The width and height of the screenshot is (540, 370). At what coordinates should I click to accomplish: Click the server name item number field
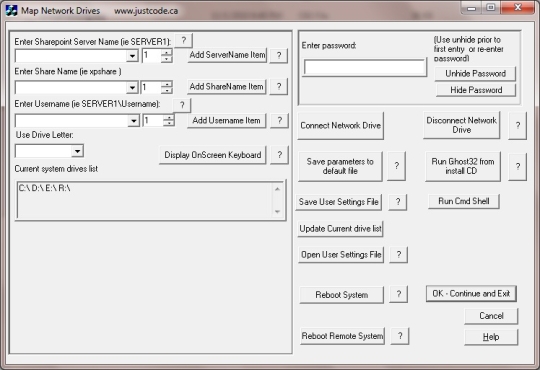point(152,56)
